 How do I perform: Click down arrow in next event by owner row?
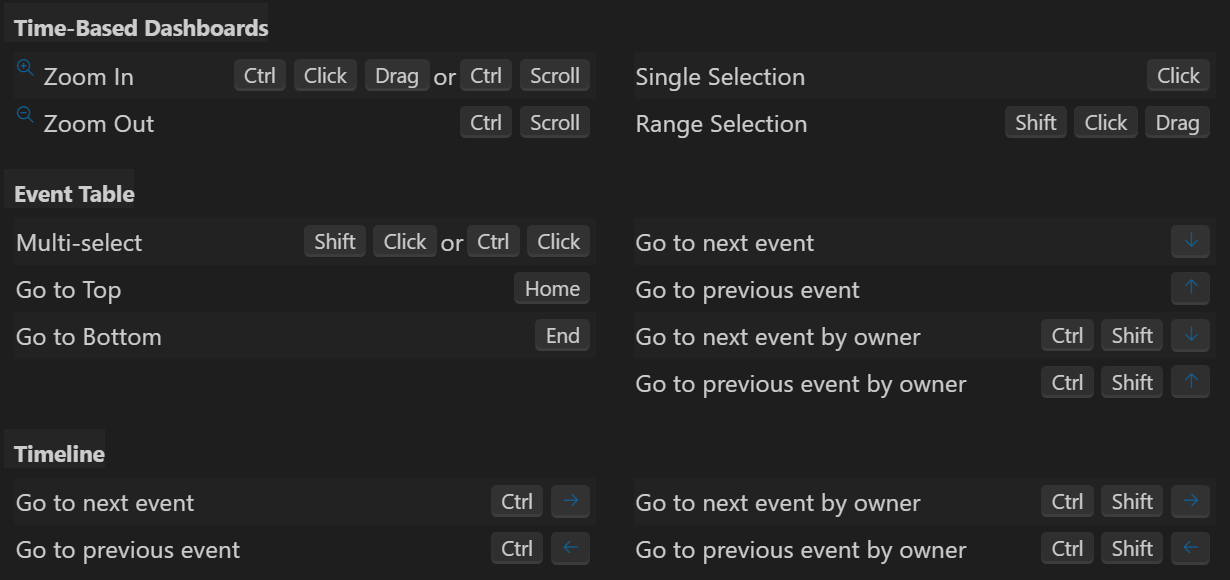1190,336
